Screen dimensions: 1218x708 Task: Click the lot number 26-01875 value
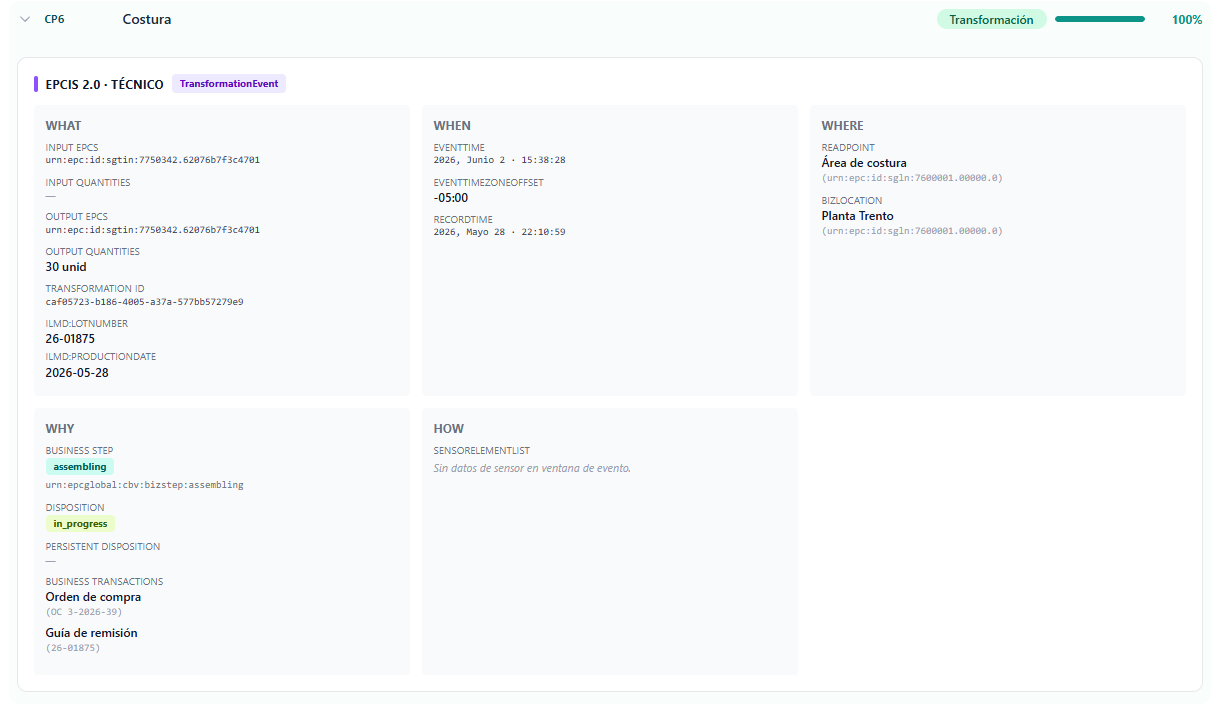(70, 339)
